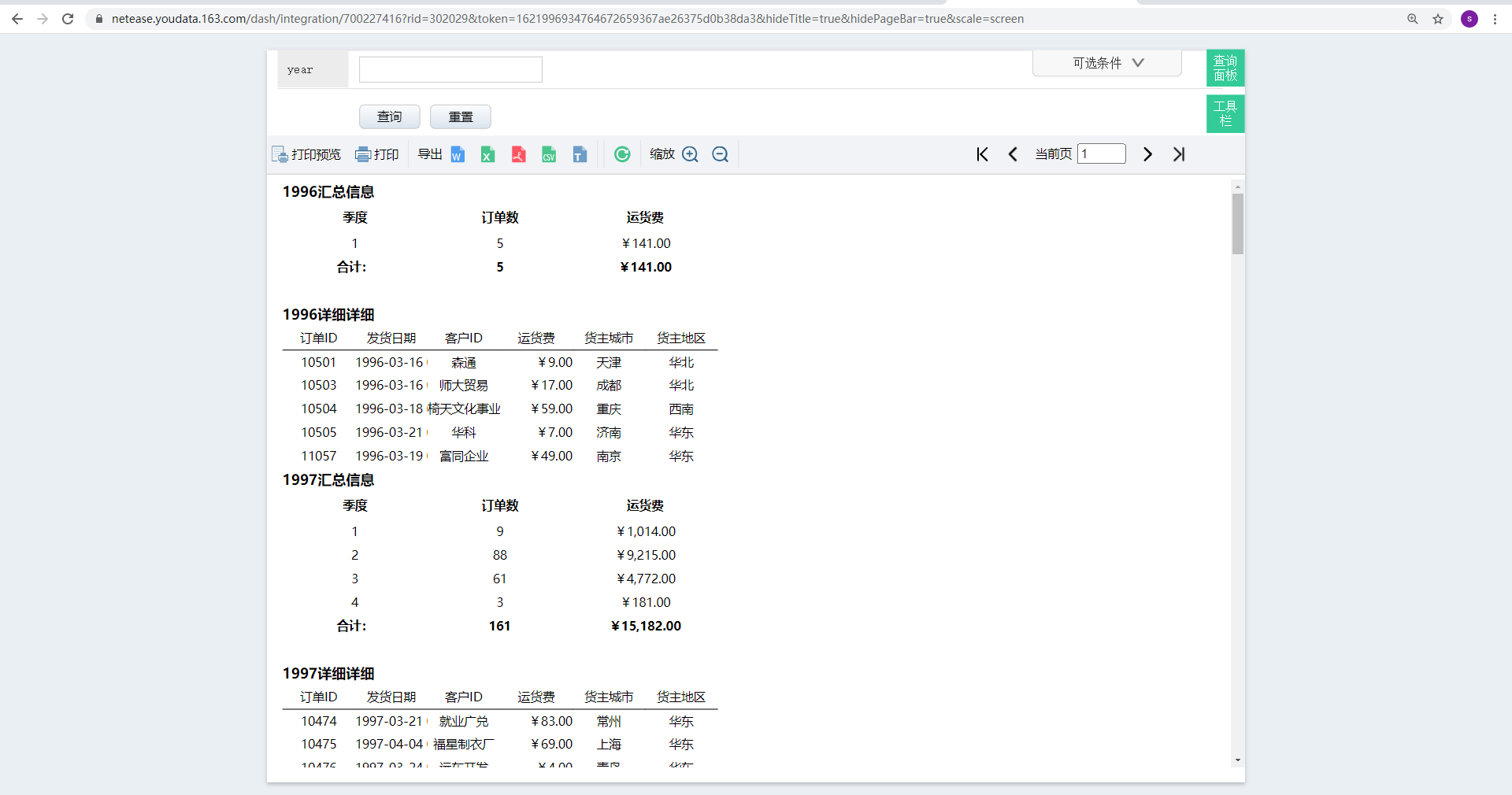Click the report vertical scrollbar thumb

(x=1237, y=224)
